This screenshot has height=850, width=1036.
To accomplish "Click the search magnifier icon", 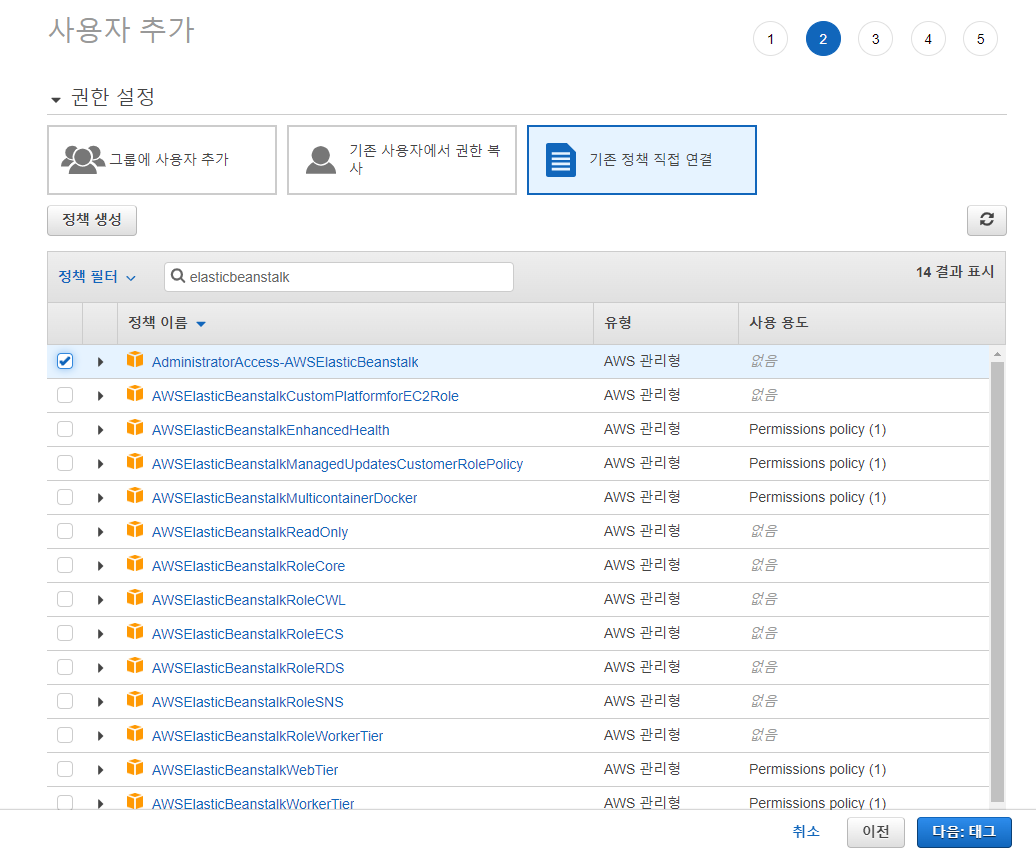I will point(178,276).
